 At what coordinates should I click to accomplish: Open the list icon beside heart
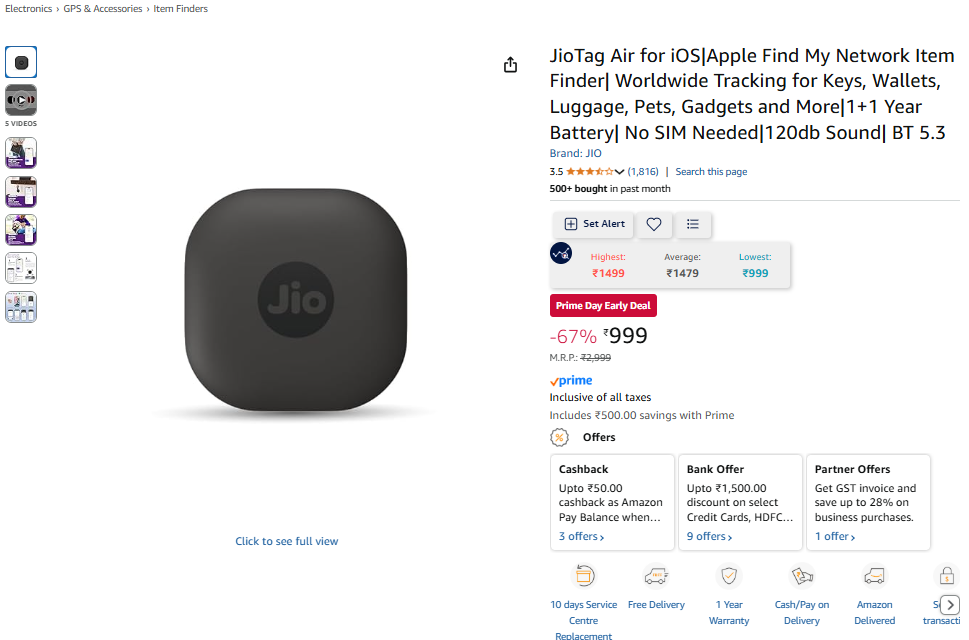(693, 224)
